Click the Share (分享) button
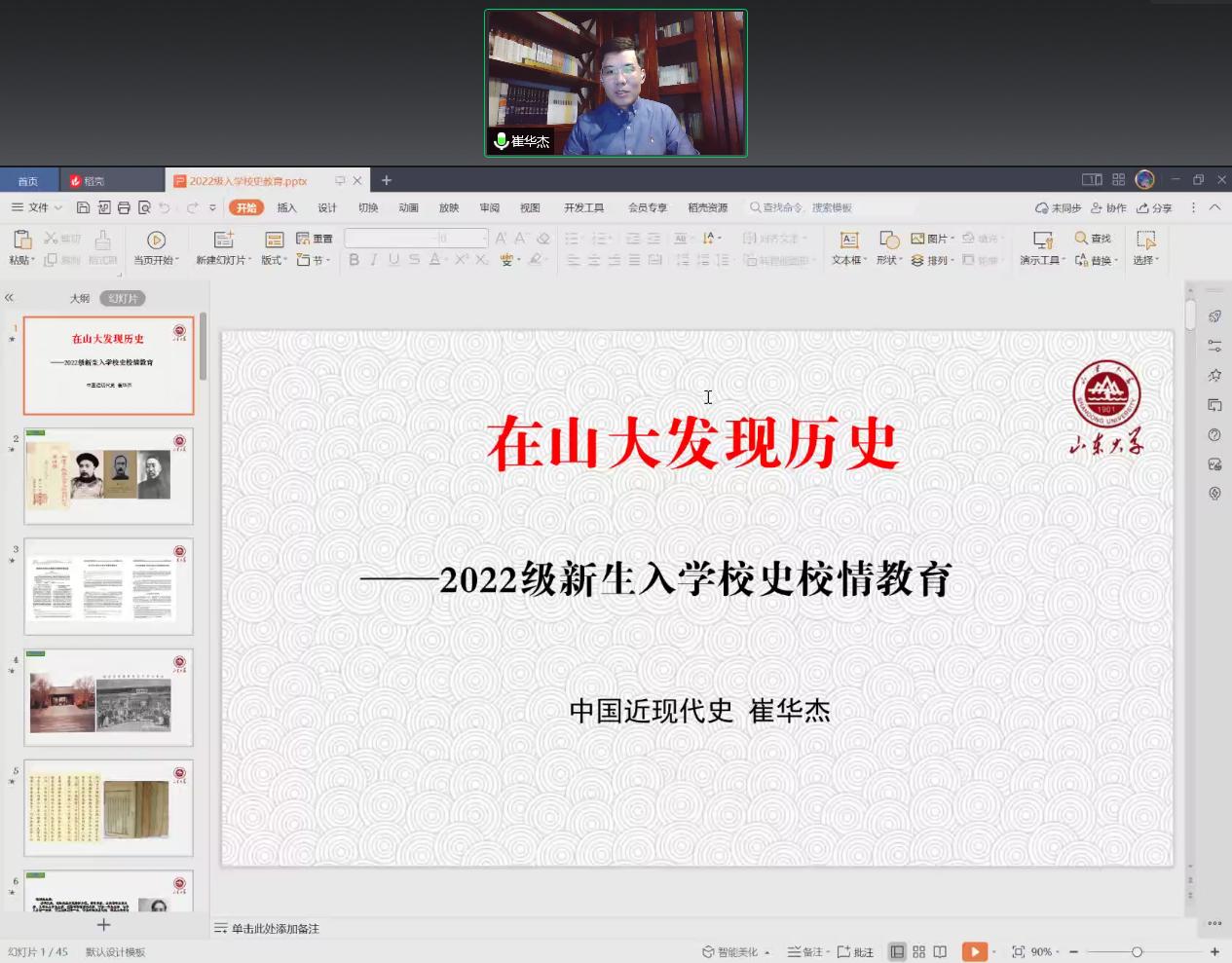This screenshot has width=1232, height=963. point(1154,207)
